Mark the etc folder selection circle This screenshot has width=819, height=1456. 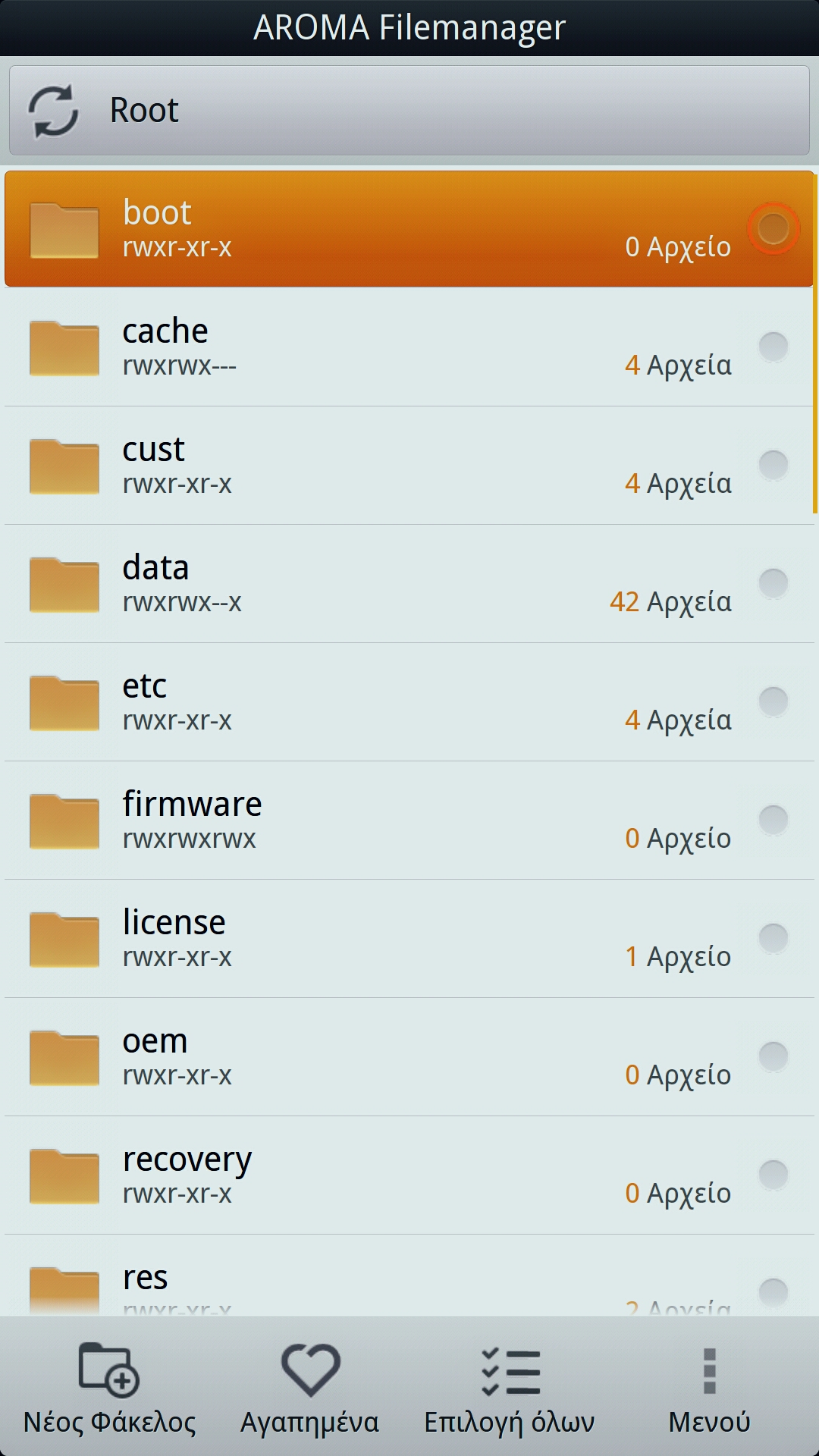click(x=773, y=701)
